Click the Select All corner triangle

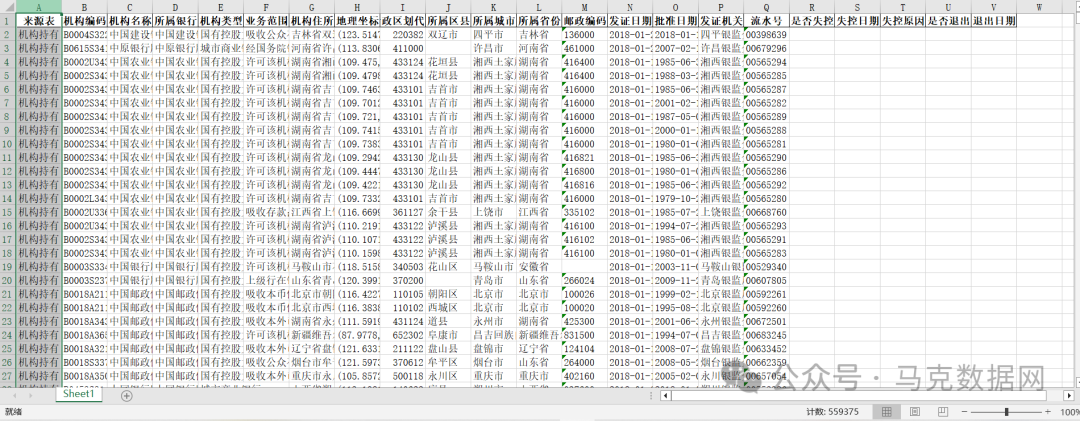point(8,6)
